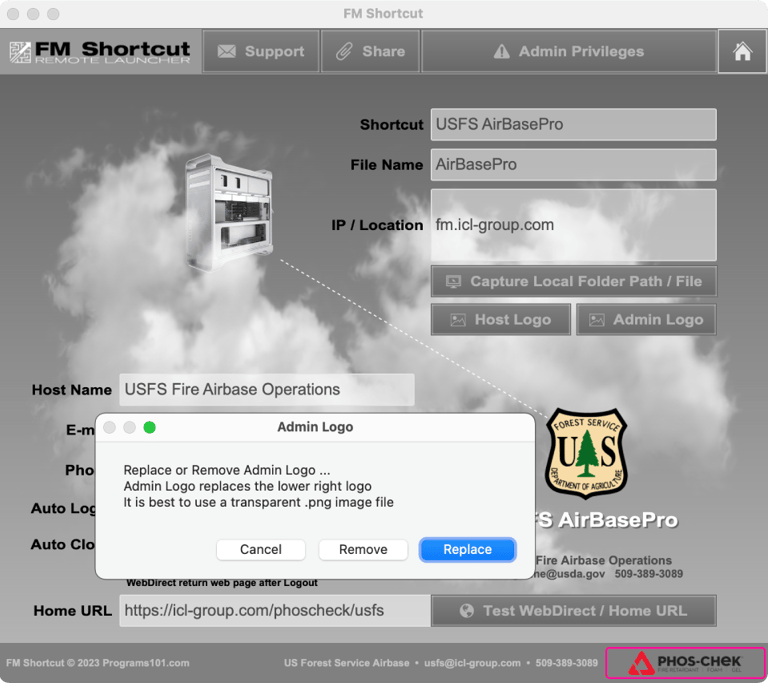
Task: Click the Host Name input field
Action: [267, 390]
